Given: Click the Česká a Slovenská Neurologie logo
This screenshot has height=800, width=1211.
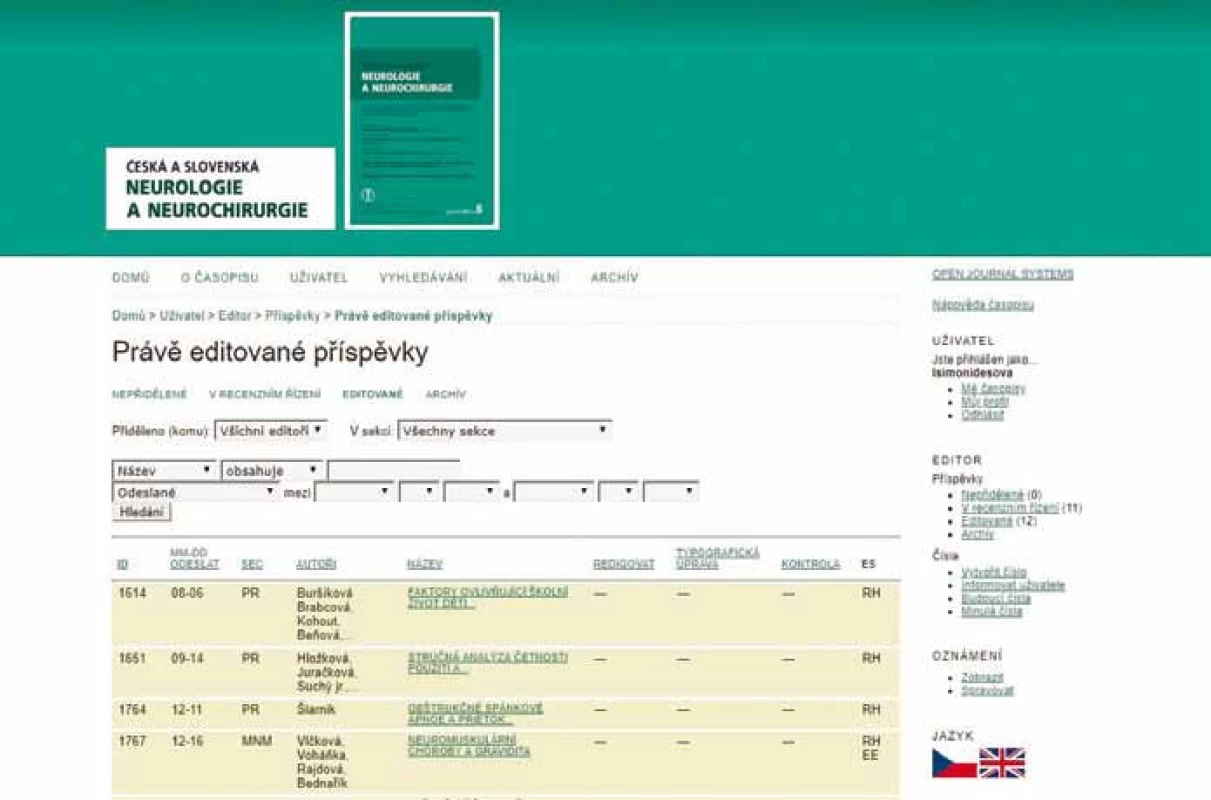Looking at the screenshot, I should coord(221,189).
